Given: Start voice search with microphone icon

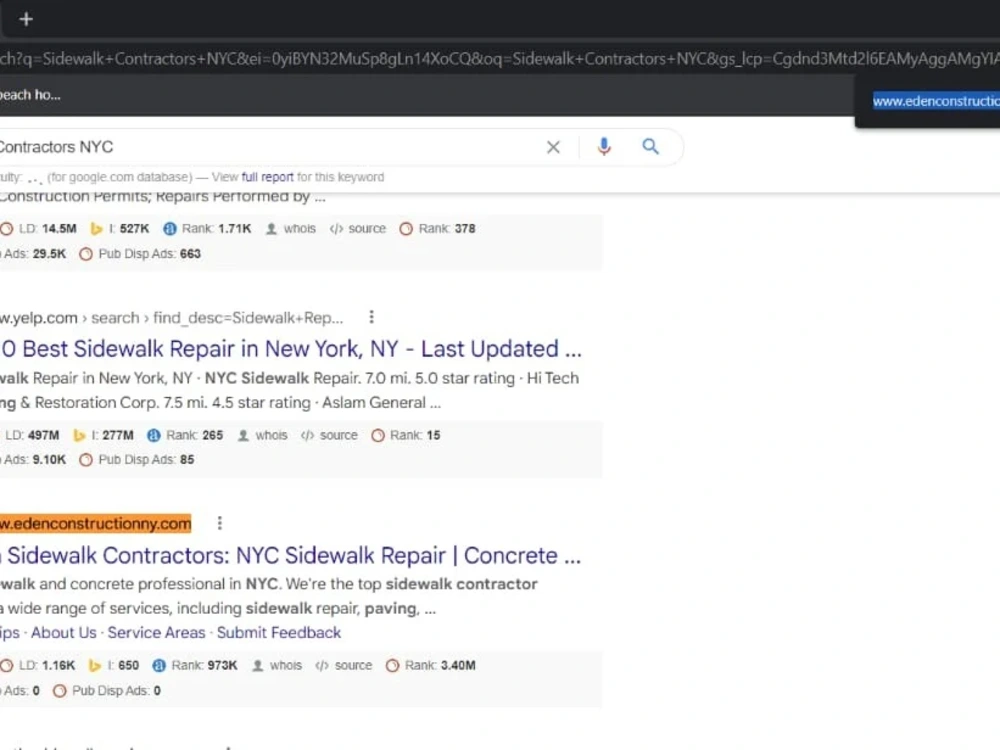Looking at the screenshot, I should 603,147.
